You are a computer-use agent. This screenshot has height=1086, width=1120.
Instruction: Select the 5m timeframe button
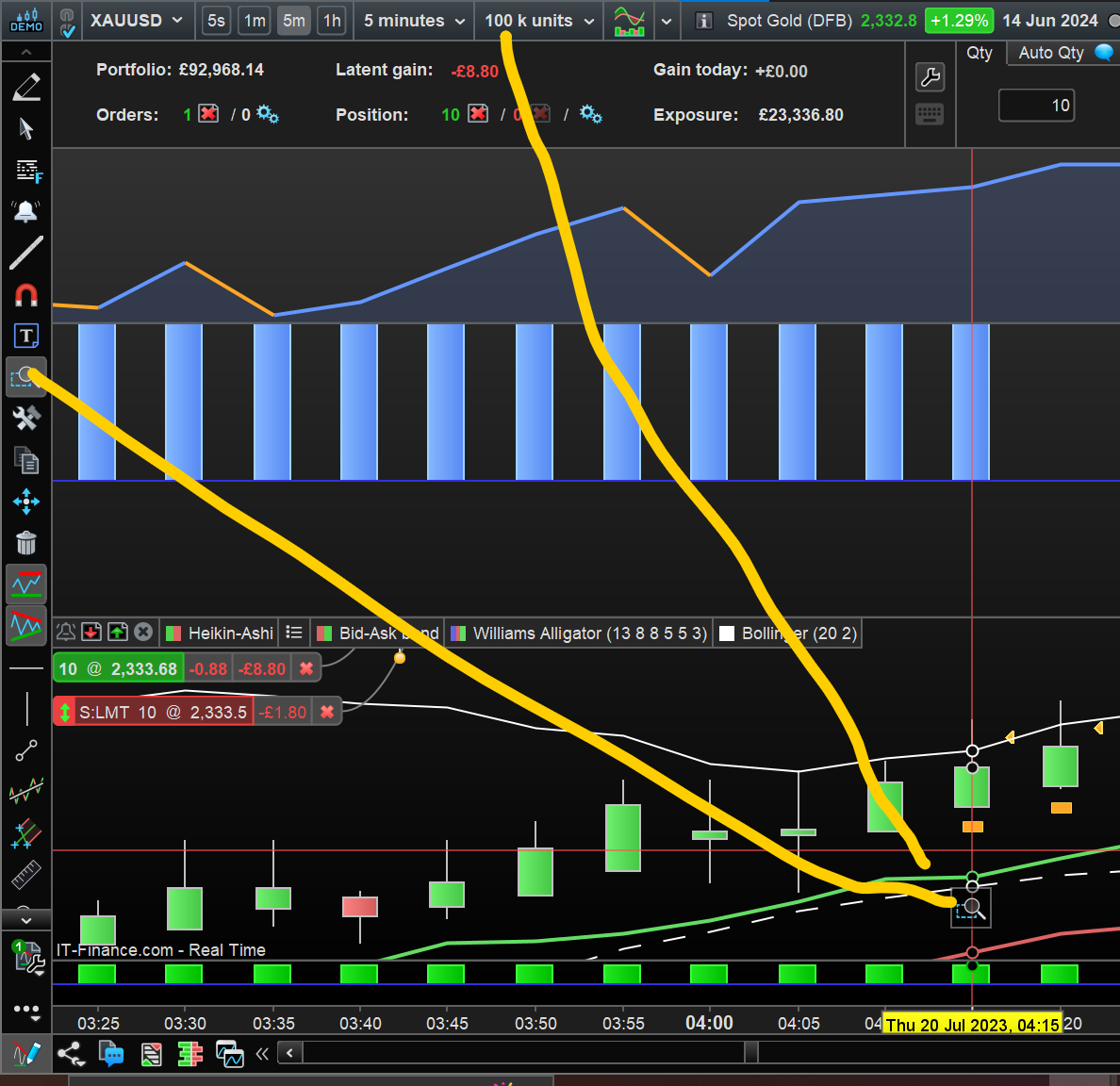point(293,21)
